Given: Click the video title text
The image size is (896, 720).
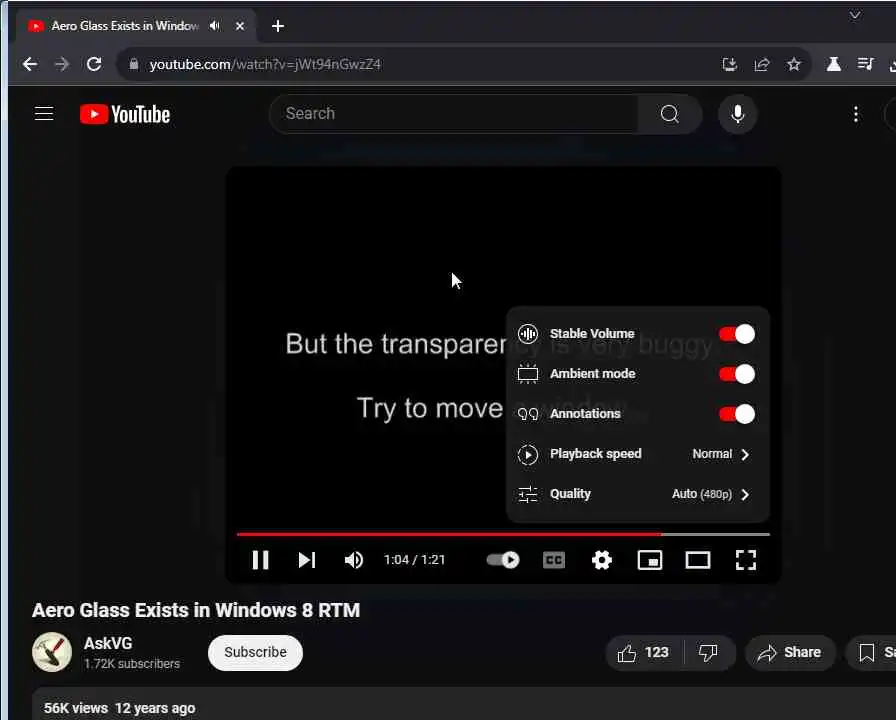Looking at the screenshot, I should tap(196, 610).
